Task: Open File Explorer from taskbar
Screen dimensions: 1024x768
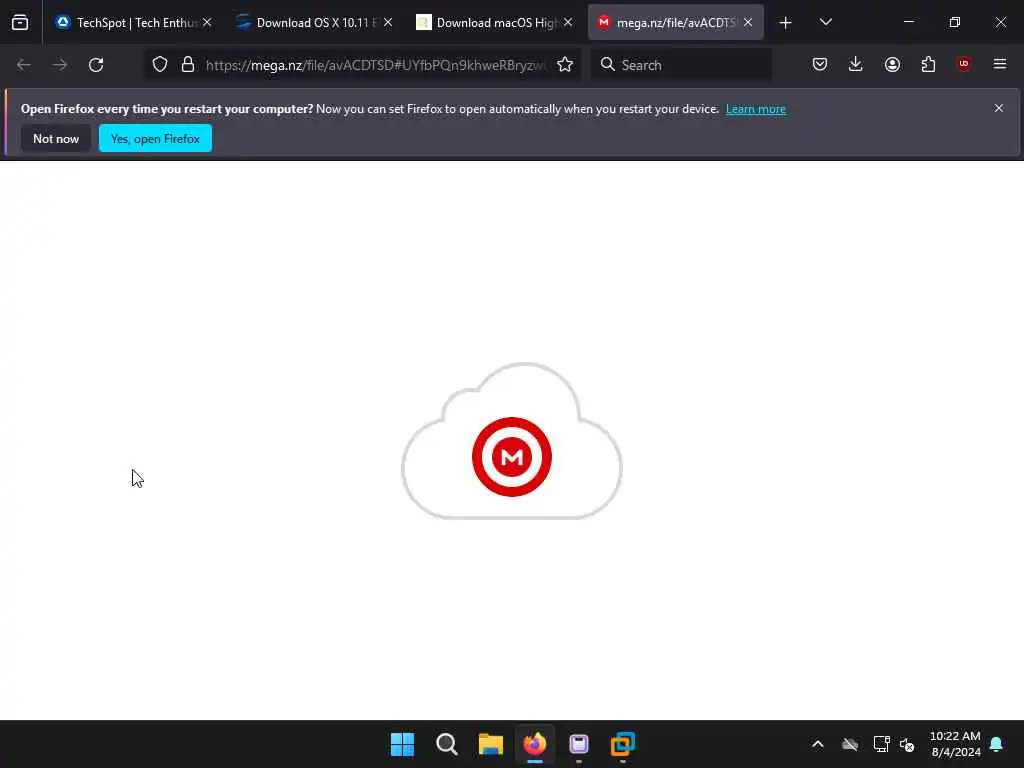Action: [490, 744]
